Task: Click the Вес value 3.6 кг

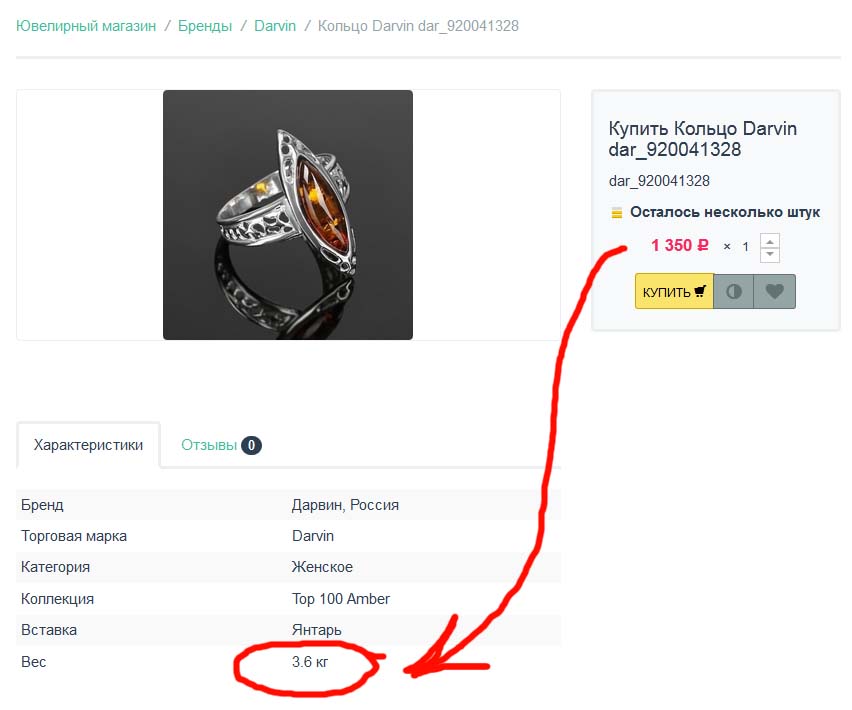Action: click(x=310, y=662)
